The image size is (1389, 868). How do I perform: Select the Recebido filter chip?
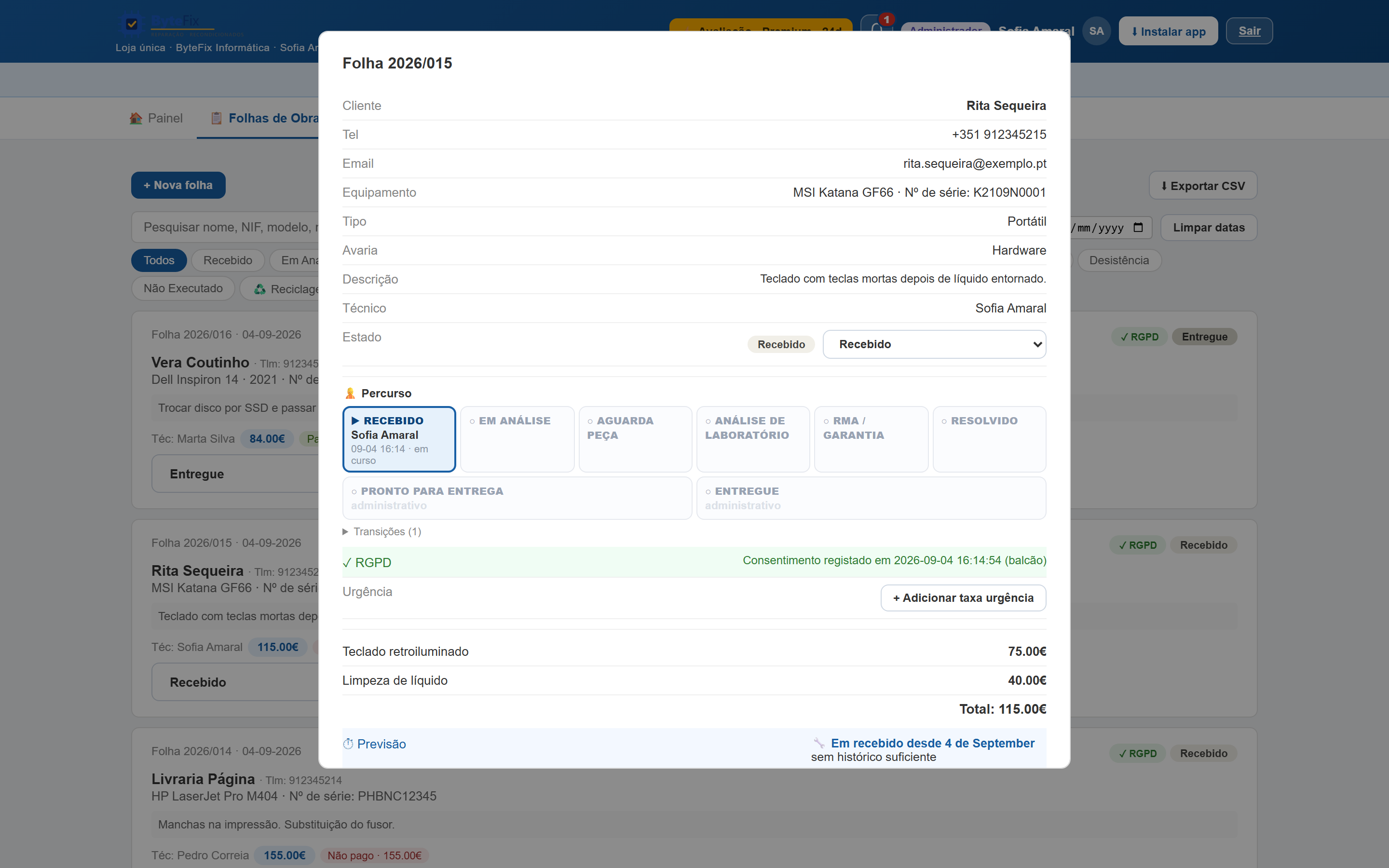(227, 260)
